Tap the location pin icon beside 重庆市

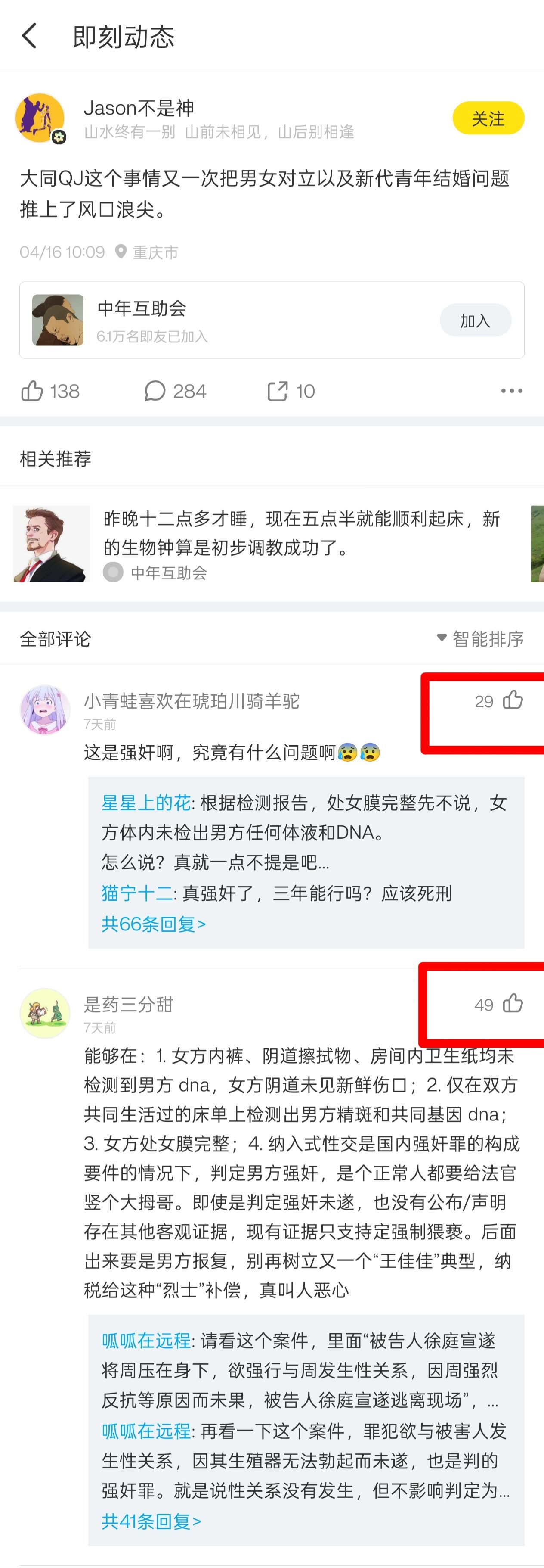point(121,252)
